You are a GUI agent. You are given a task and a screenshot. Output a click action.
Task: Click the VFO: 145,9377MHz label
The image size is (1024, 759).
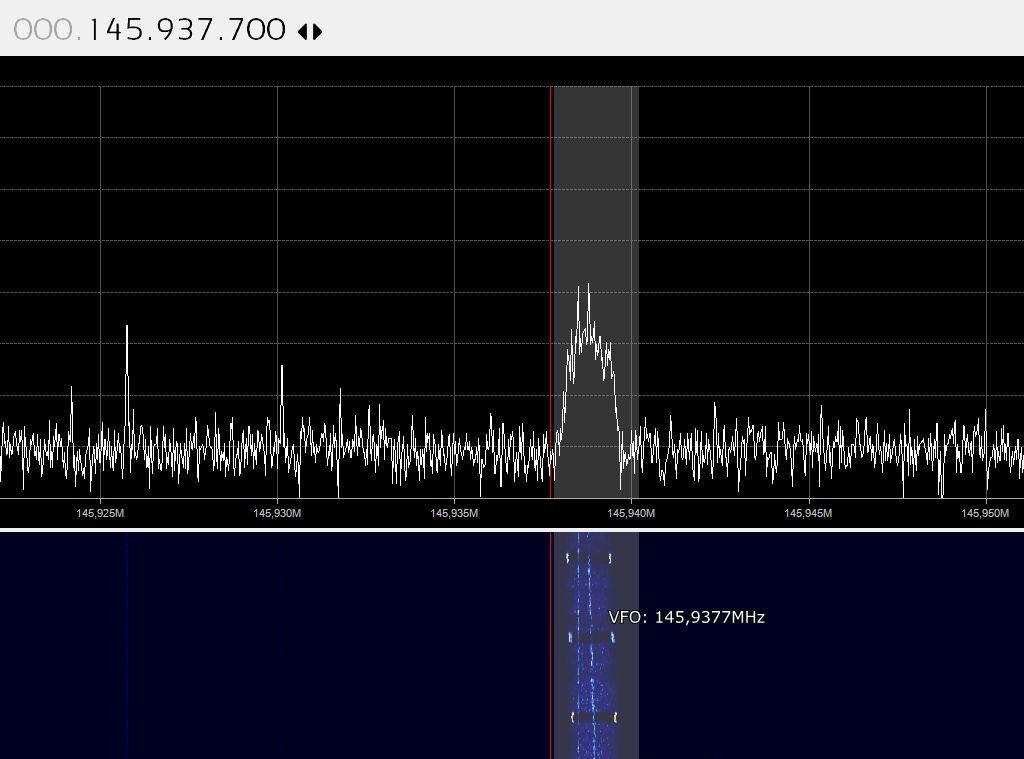(x=686, y=617)
